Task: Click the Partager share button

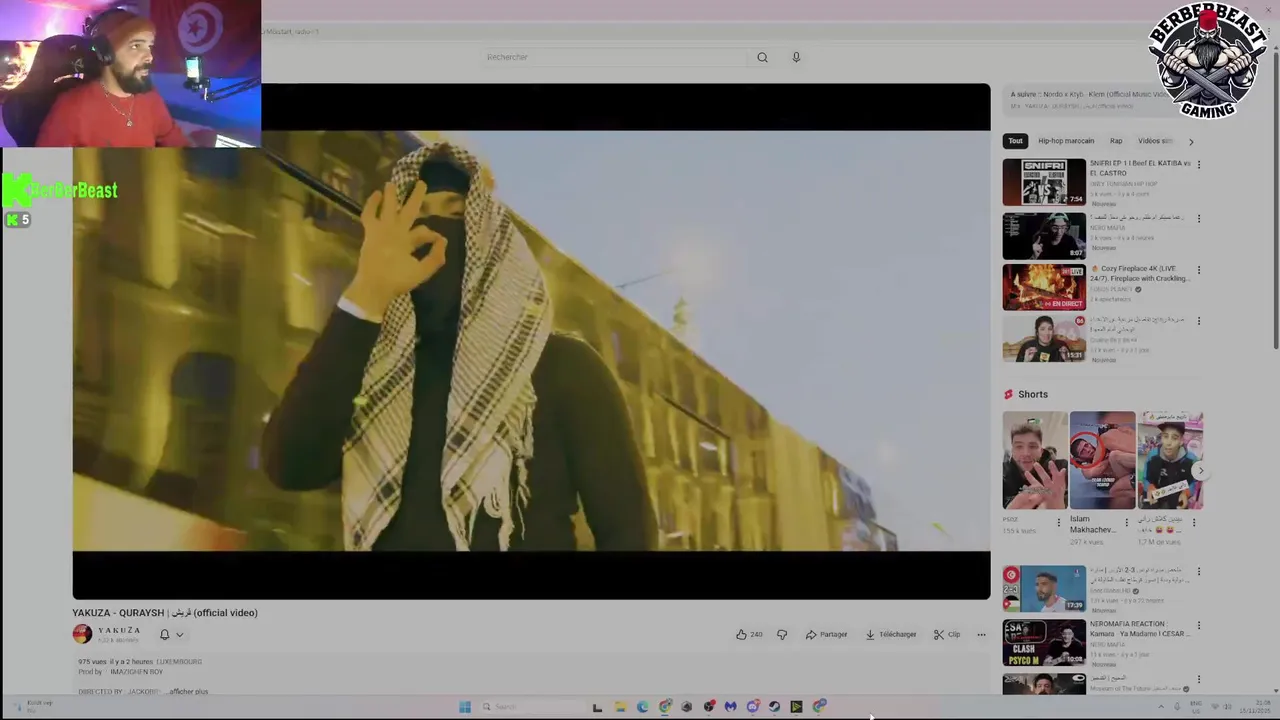Action: pos(826,634)
